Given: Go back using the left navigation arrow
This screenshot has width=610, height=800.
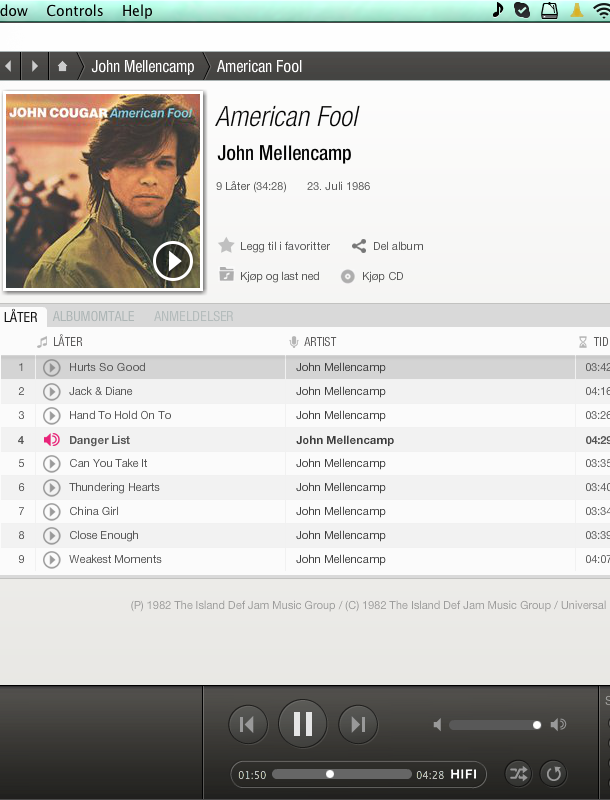Looking at the screenshot, I should [x=9, y=66].
